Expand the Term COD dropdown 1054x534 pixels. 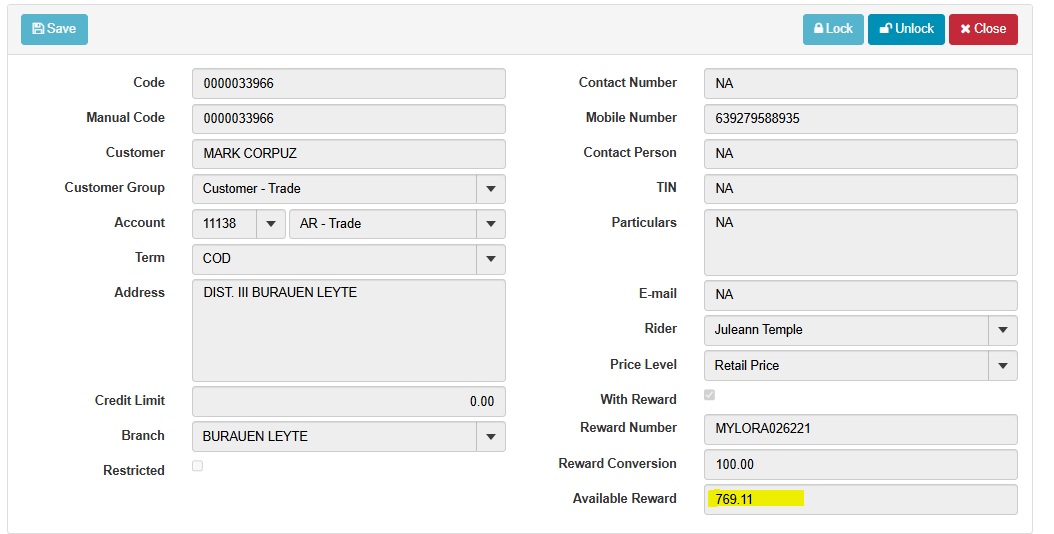click(x=490, y=259)
